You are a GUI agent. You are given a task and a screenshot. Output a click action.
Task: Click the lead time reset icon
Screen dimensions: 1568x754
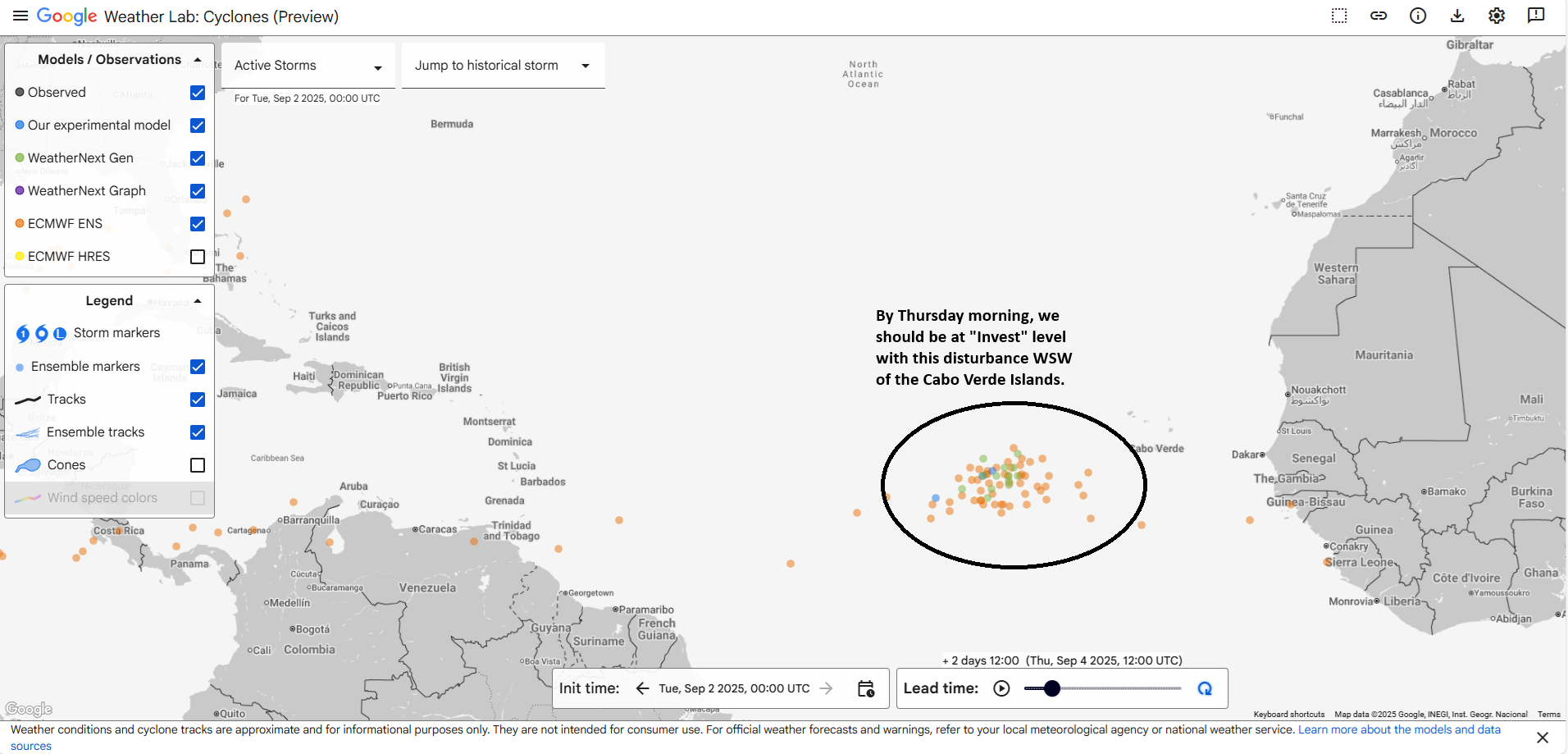pos(1205,688)
